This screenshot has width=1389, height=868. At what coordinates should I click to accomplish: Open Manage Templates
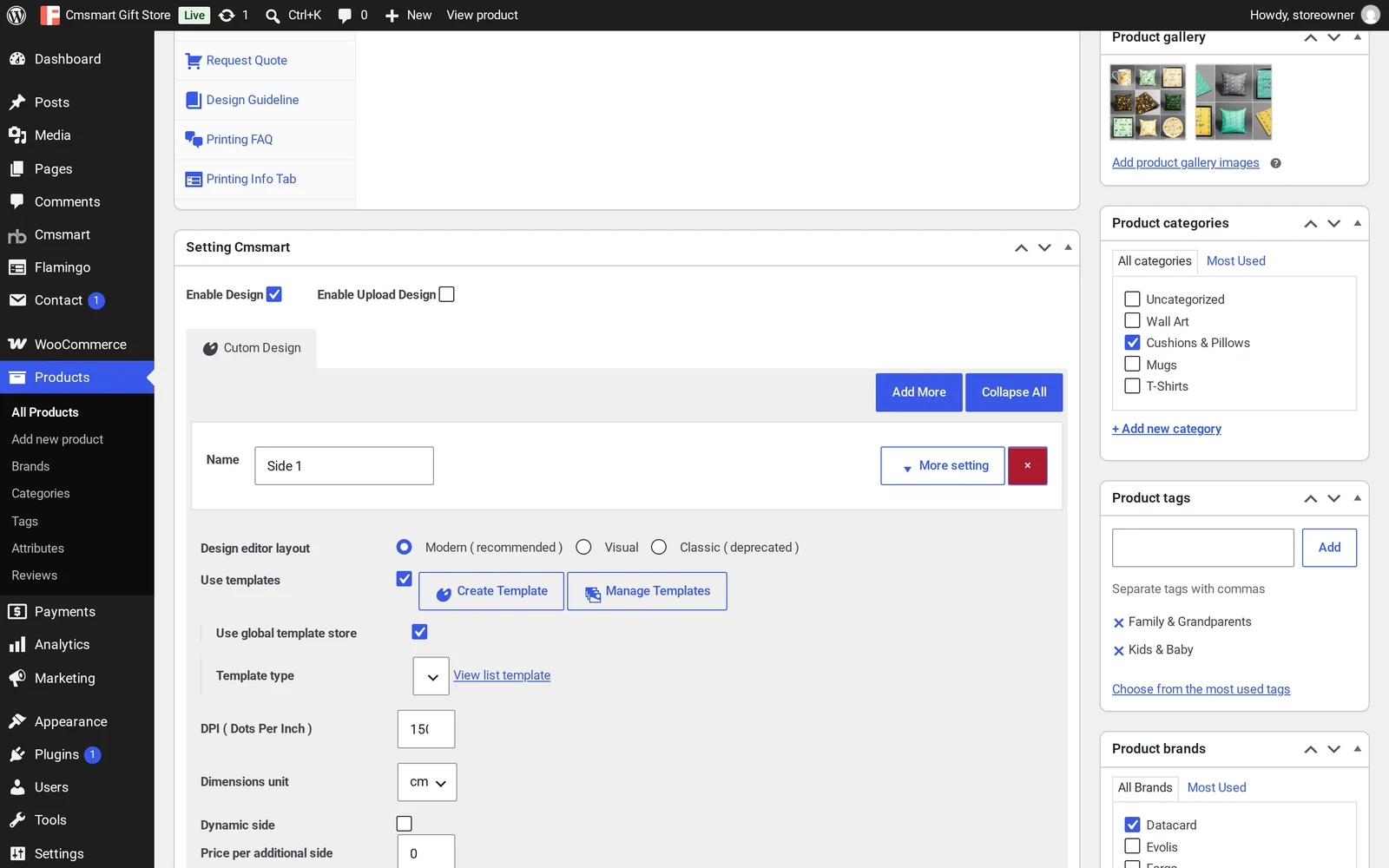click(x=647, y=591)
